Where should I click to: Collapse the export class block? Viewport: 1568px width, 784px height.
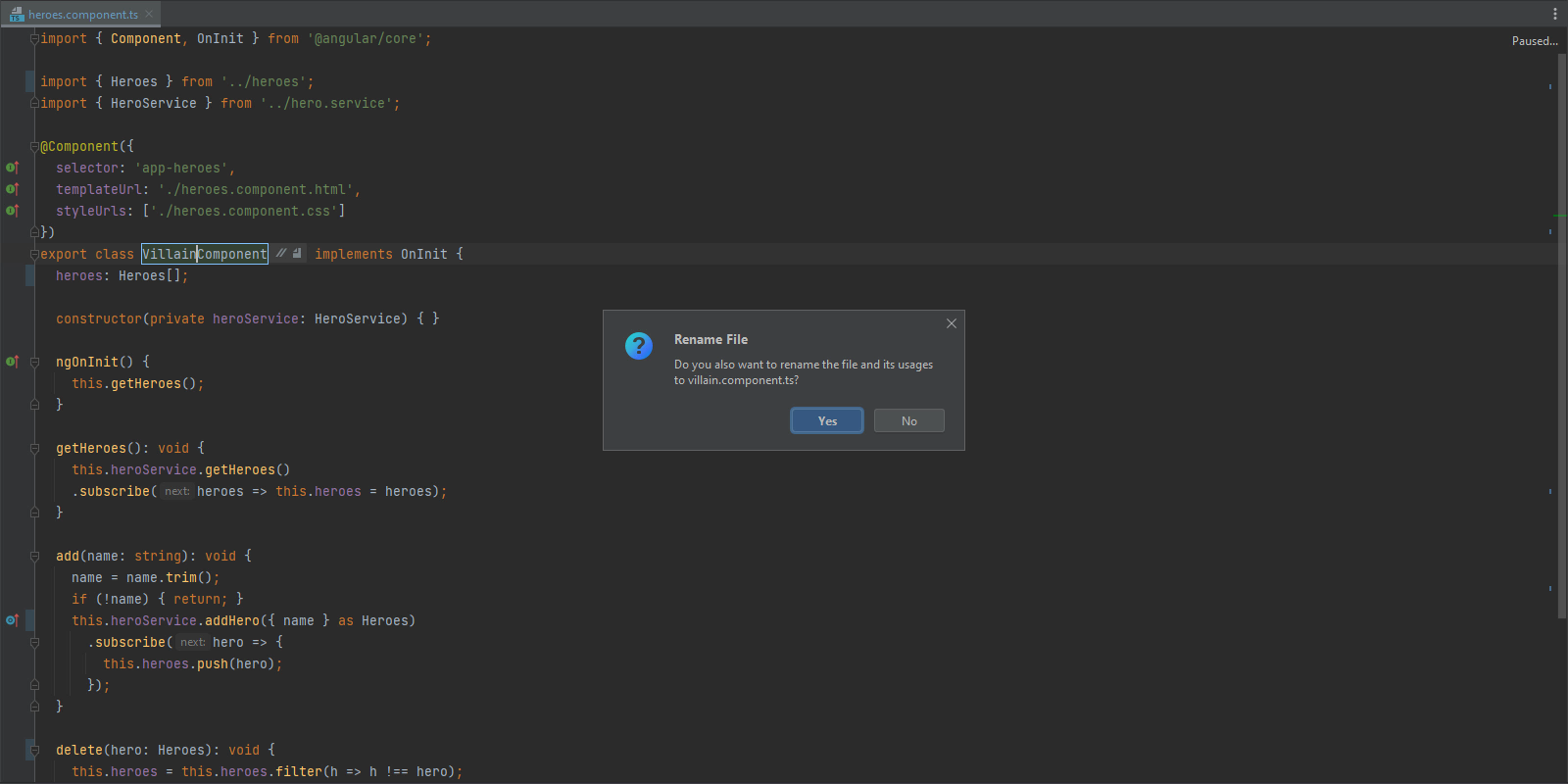(34, 254)
